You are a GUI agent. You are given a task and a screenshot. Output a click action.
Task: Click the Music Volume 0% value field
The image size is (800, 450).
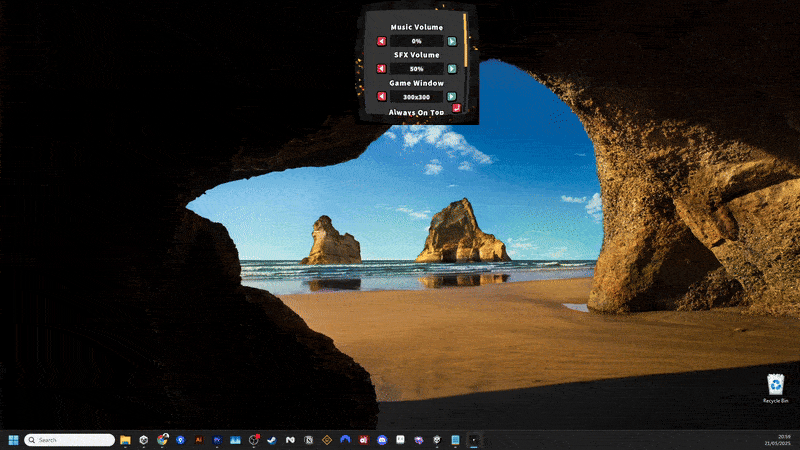(416, 41)
